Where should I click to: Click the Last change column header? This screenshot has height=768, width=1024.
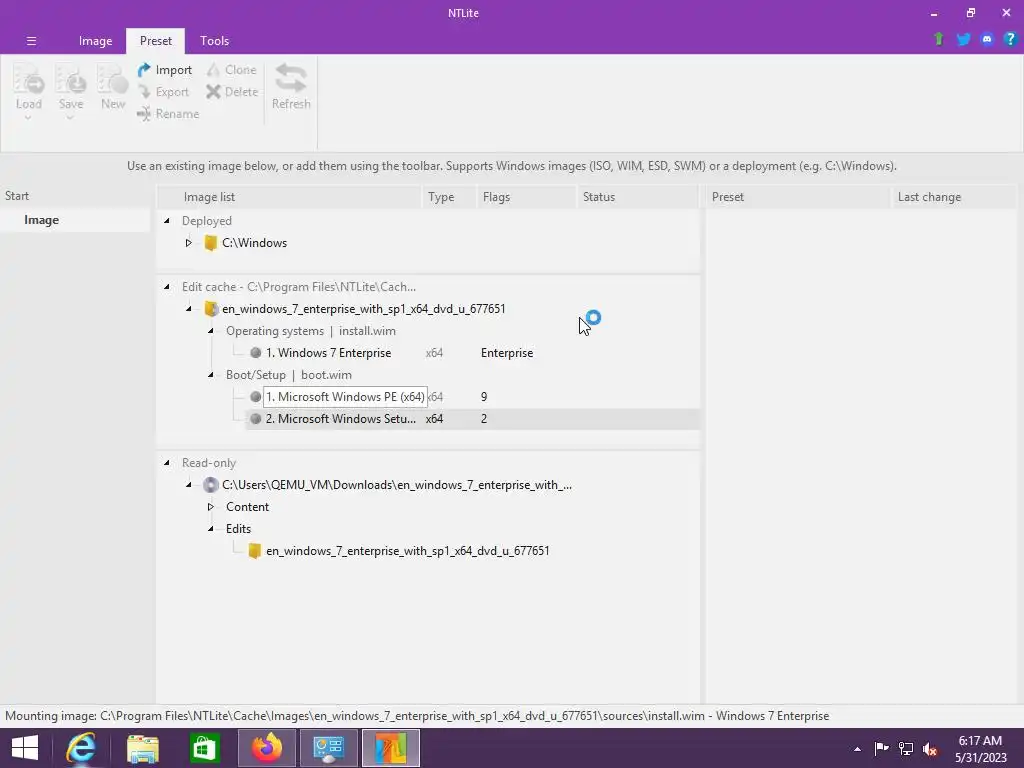point(953,197)
